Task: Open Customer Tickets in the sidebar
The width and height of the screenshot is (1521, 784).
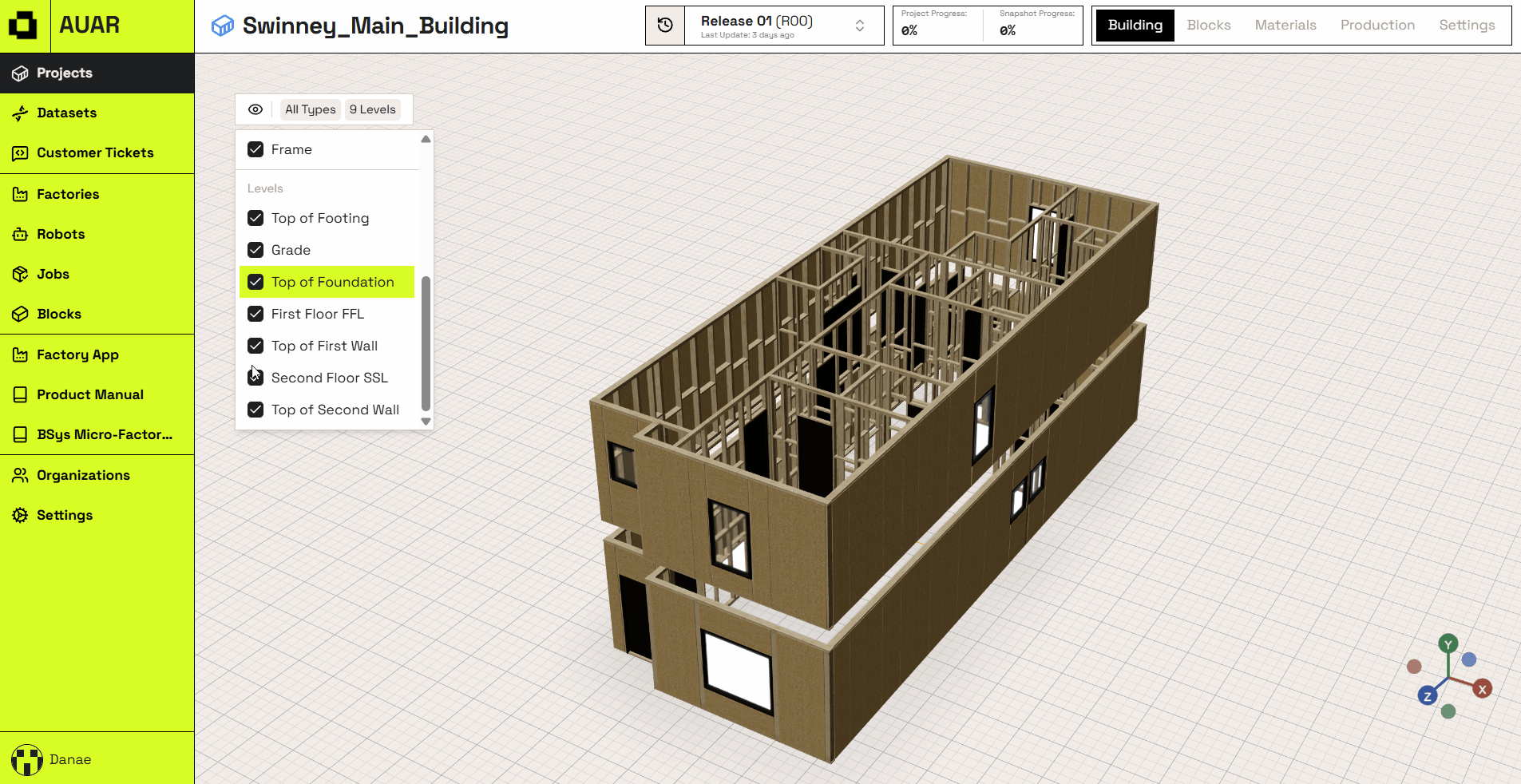Action: click(x=19, y=152)
